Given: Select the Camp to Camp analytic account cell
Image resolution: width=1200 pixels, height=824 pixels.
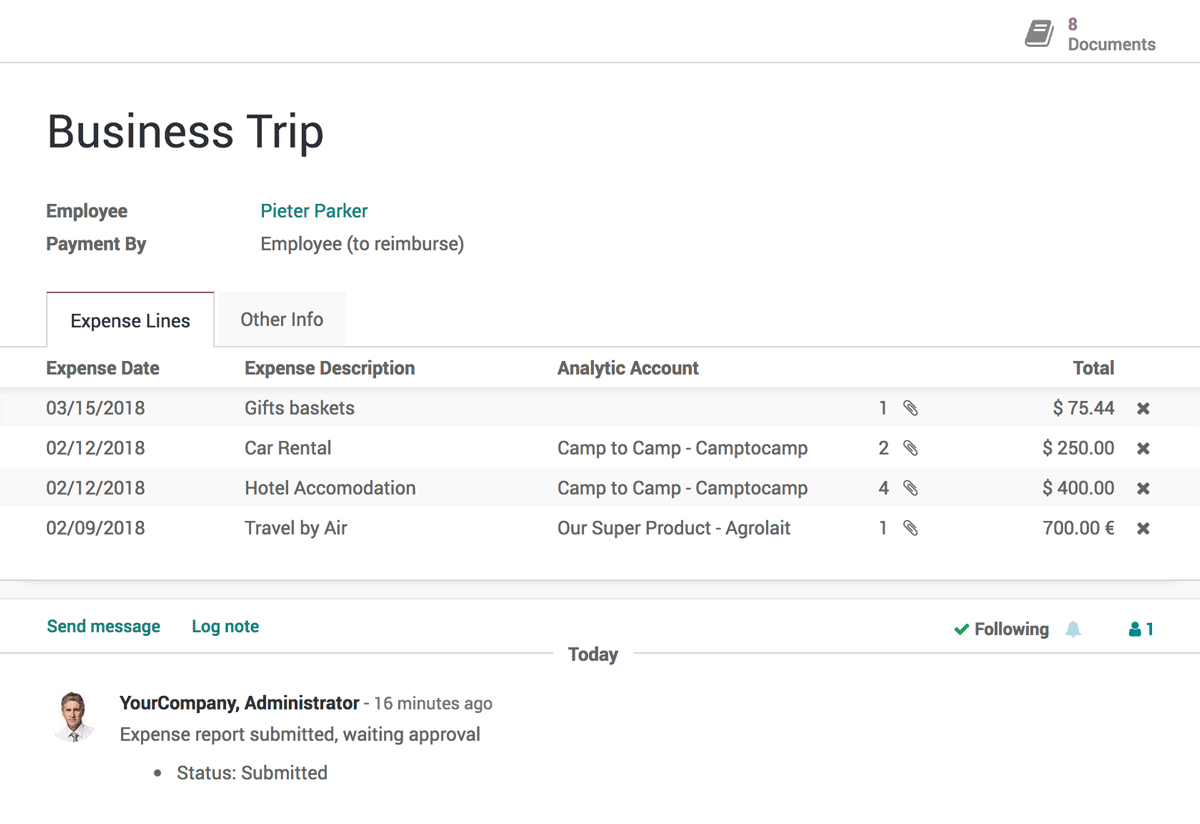Looking at the screenshot, I should point(682,448).
